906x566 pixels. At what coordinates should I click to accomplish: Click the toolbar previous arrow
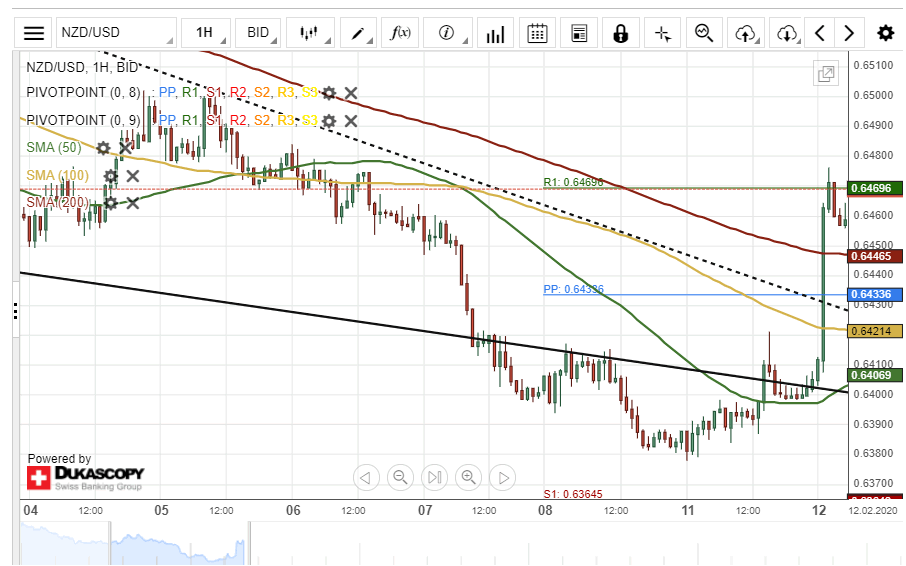pos(820,33)
